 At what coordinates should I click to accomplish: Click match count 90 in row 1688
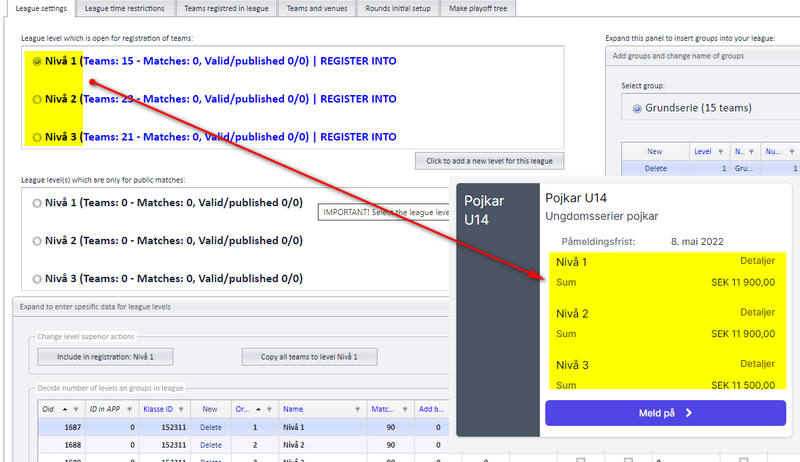[391, 445]
